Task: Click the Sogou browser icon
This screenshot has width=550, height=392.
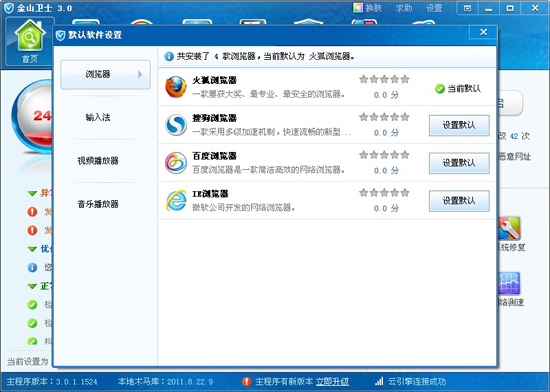Action: pos(176,125)
